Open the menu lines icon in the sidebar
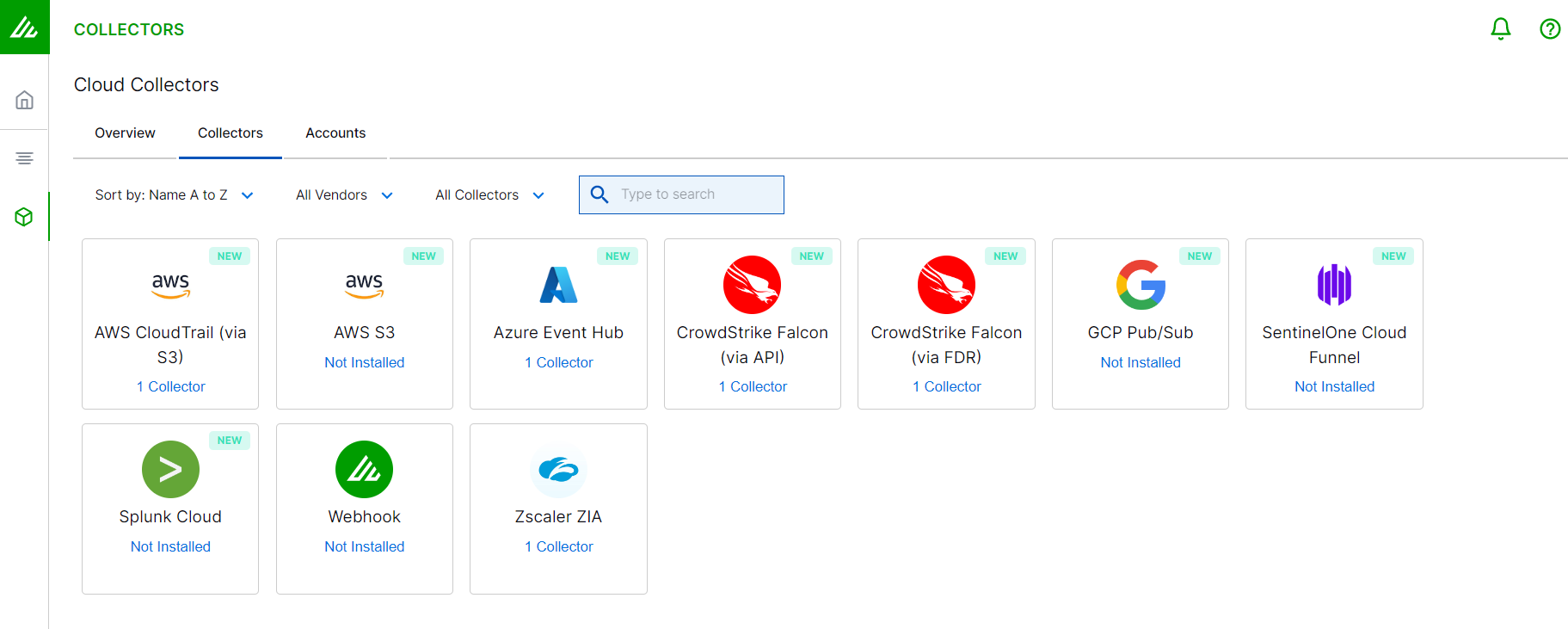The image size is (1568, 629). [x=24, y=158]
